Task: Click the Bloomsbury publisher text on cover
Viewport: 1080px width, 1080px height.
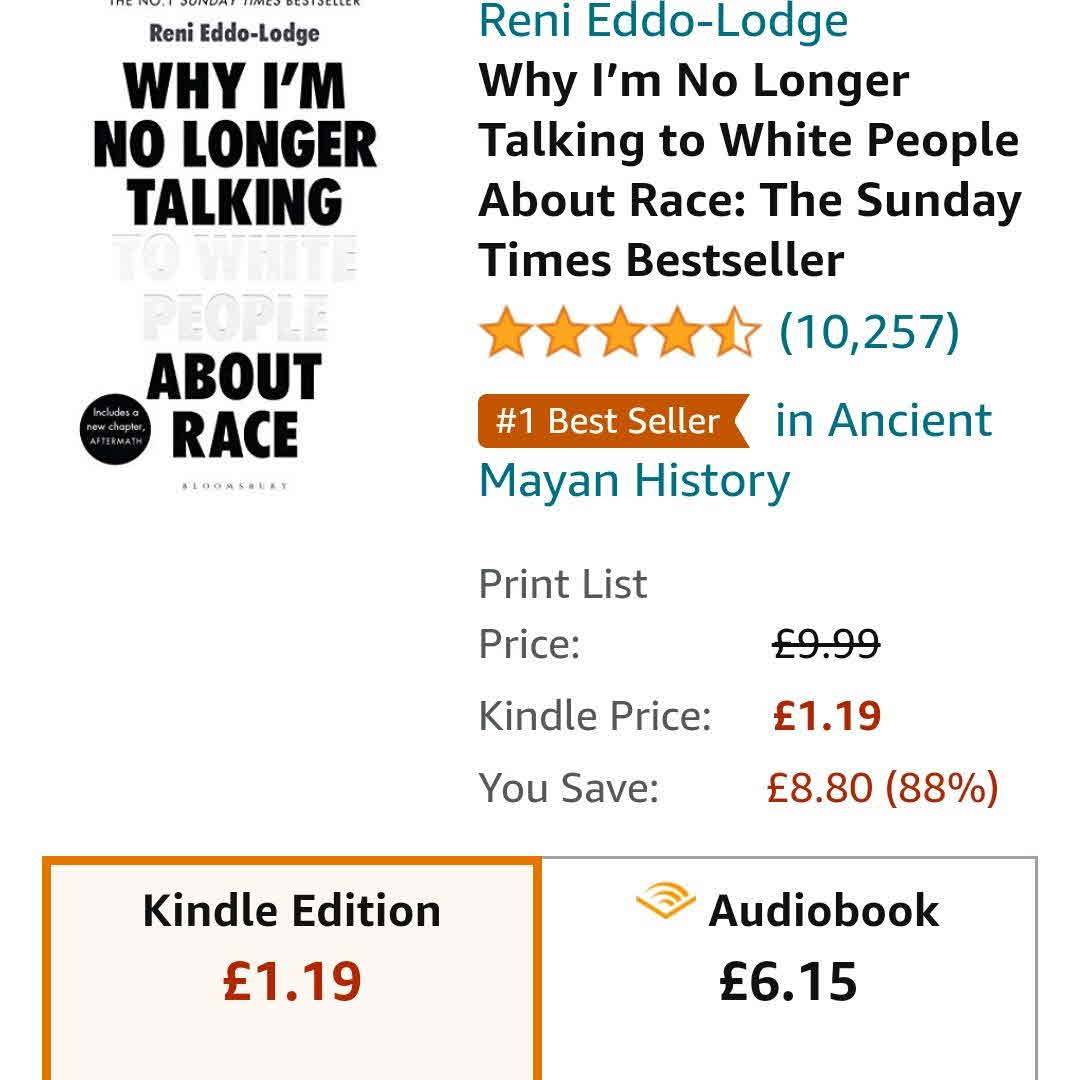Action: tap(234, 486)
